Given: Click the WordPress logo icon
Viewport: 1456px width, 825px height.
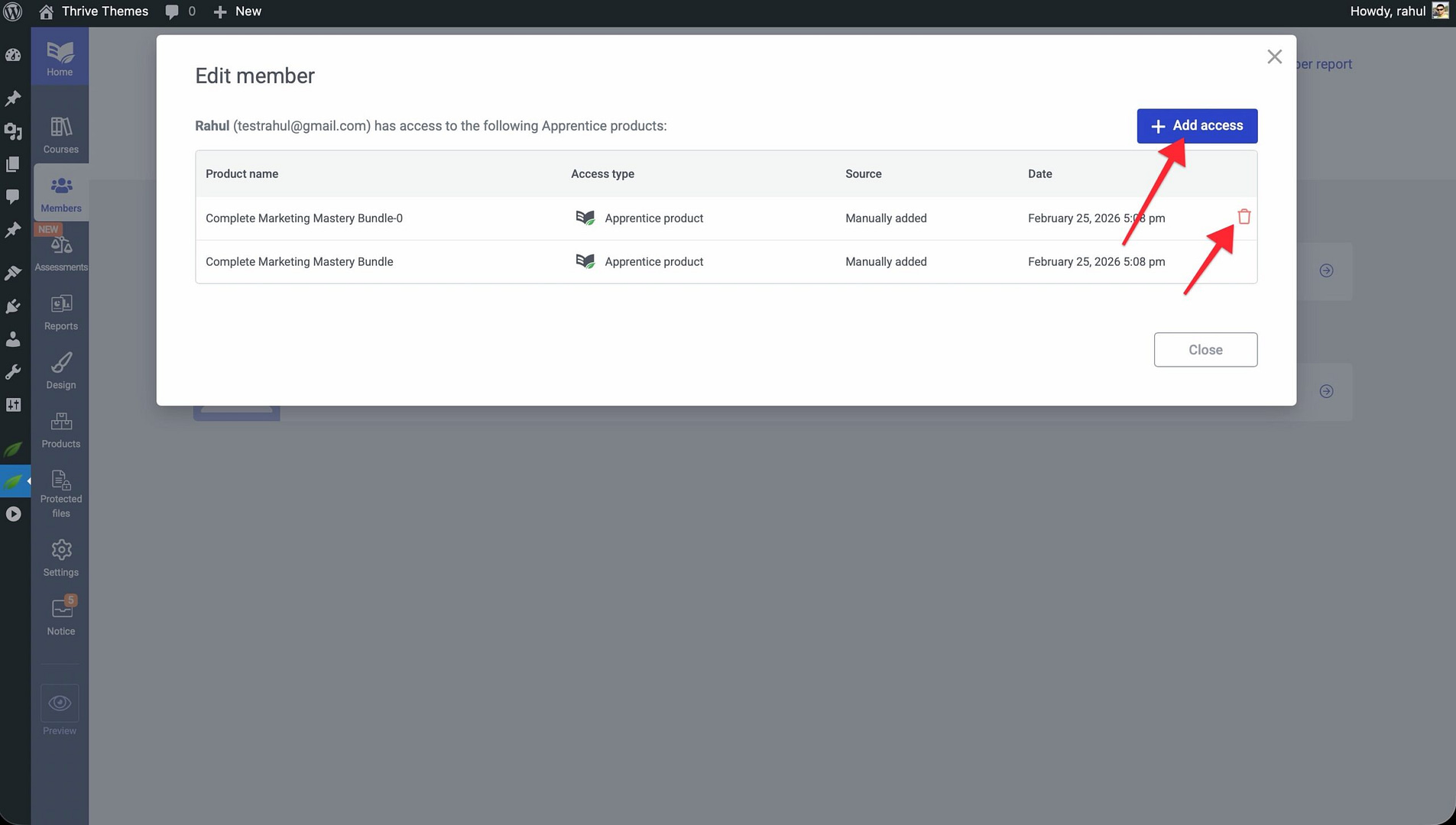Looking at the screenshot, I should pos(13,11).
